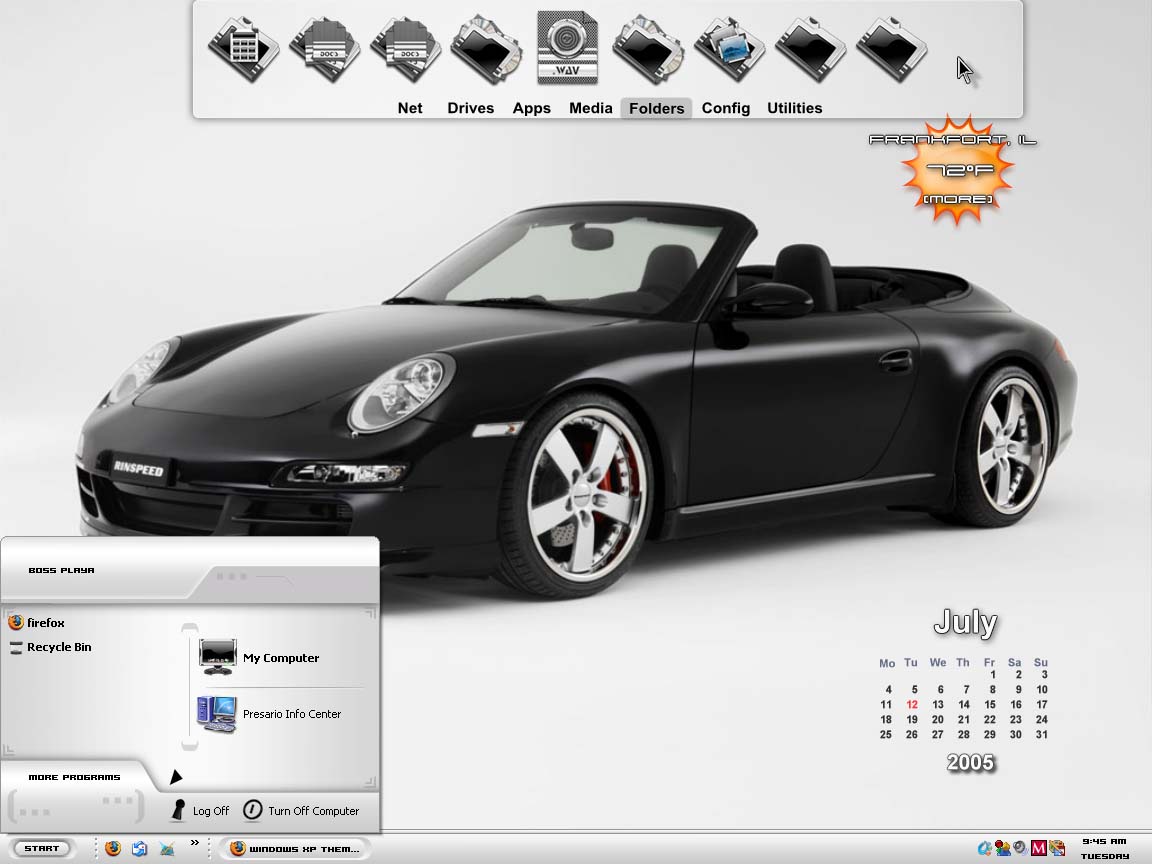Click the Start button on the taskbar
Viewport: 1152px width, 864px height.
[x=42, y=849]
